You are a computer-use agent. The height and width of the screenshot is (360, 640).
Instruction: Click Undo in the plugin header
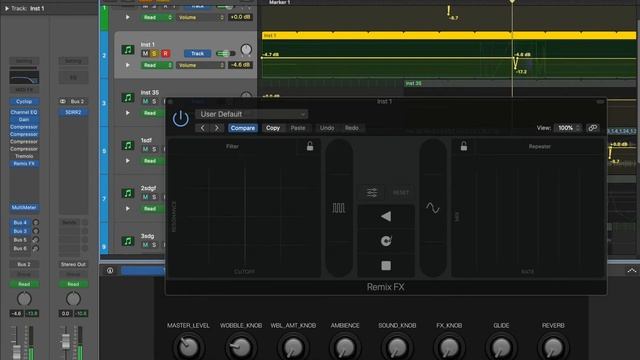tap(327, 128)
